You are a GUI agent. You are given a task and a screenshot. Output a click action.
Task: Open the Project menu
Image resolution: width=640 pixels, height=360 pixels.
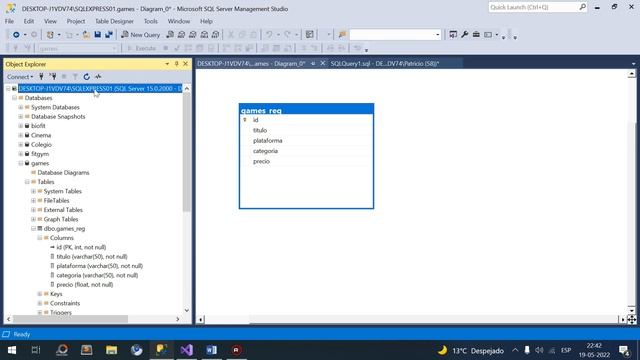point(76,21)
